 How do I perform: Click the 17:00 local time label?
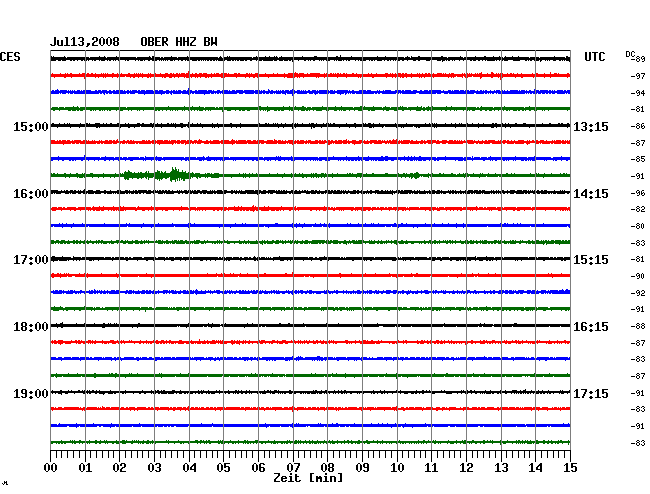tap(31, 260)
